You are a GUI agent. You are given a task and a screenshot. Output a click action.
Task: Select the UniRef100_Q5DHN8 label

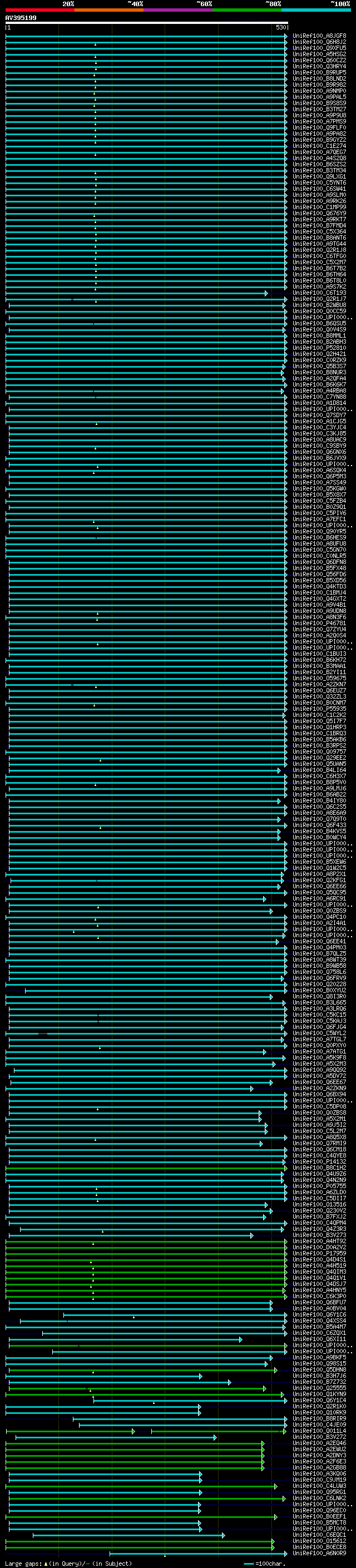(319, 1369)
